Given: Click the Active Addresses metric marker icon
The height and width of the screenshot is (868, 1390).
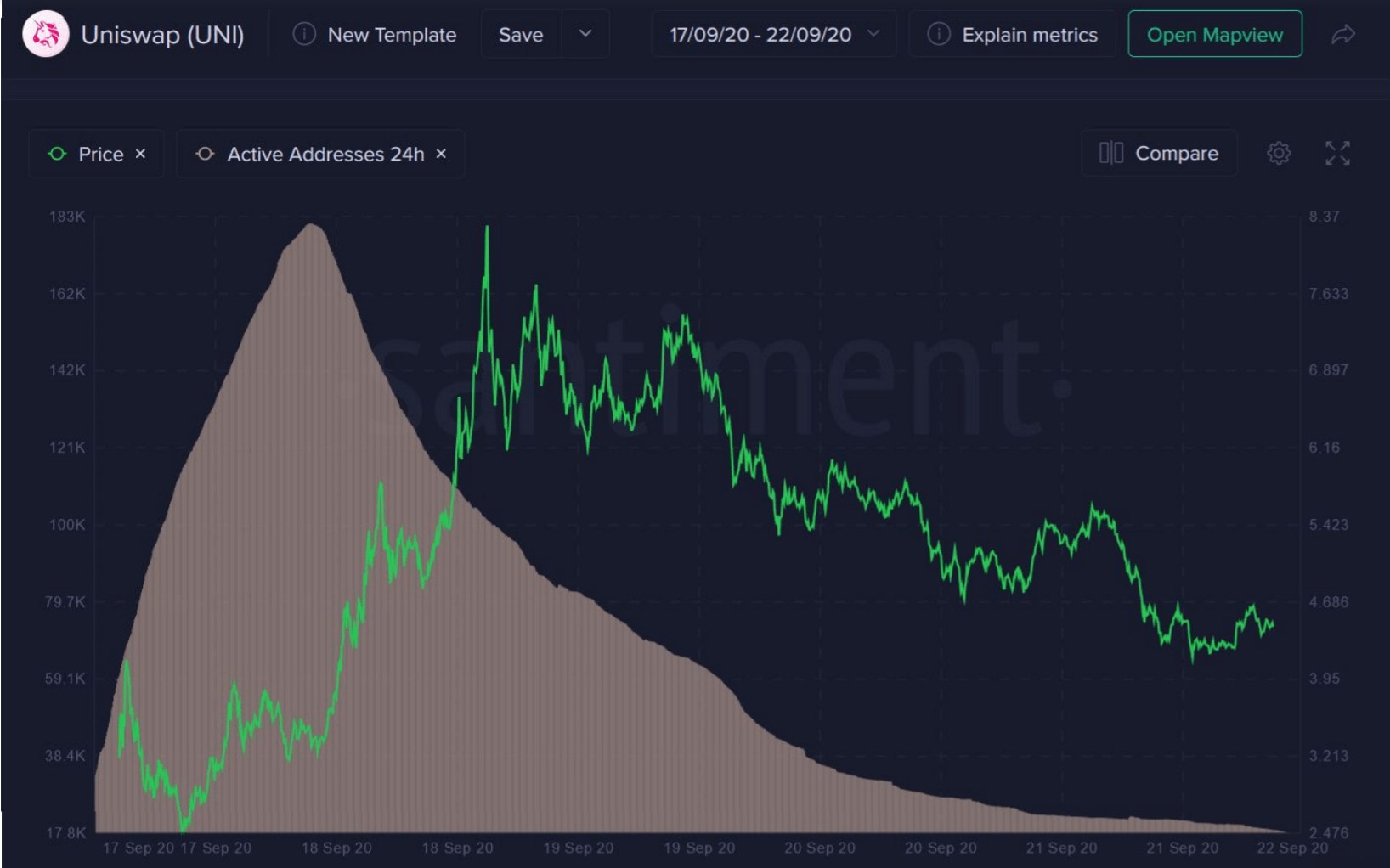Looking at the screenshot, I should coord(205,154).
